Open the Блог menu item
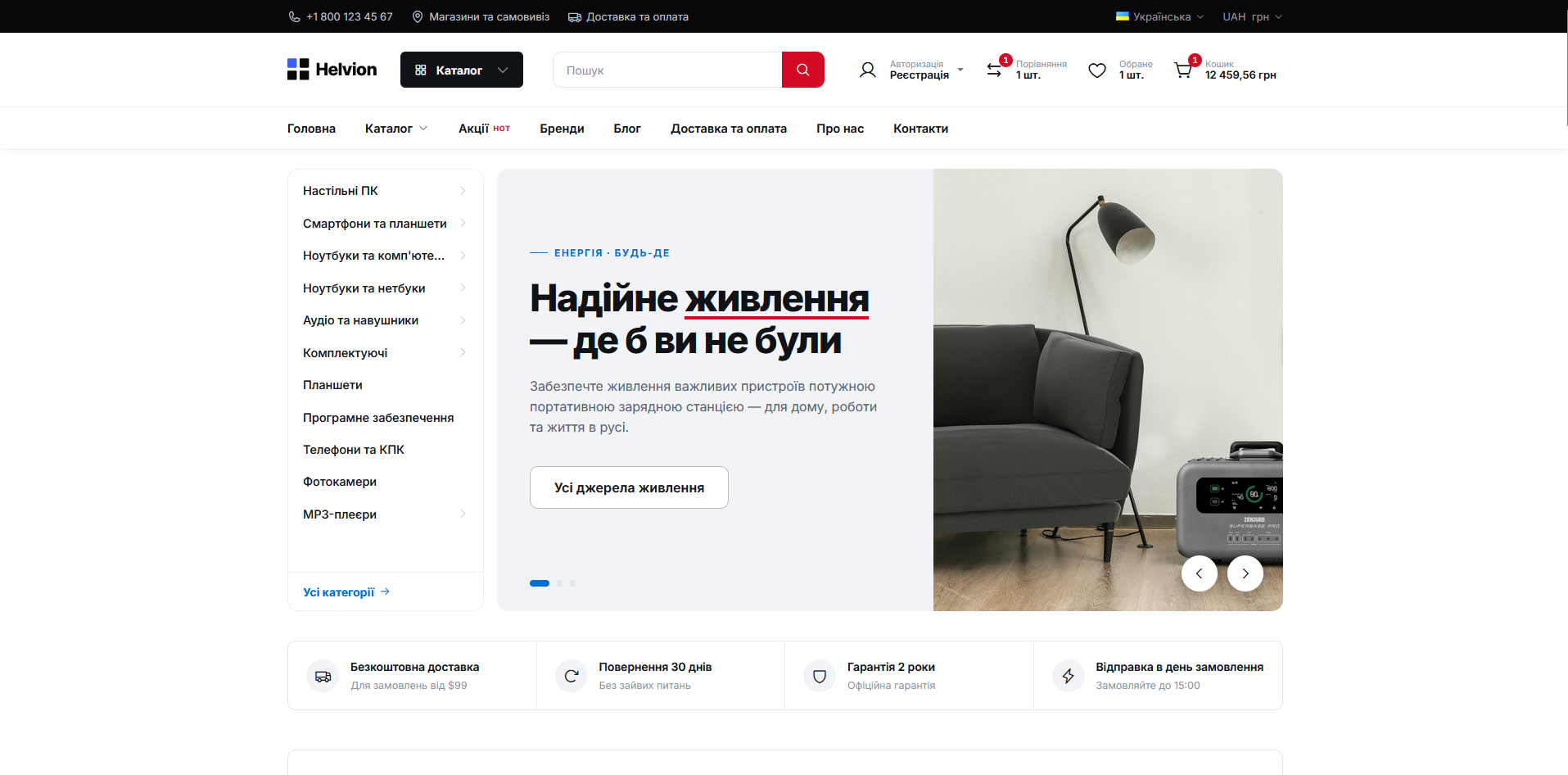Viewport: 1568px width, 775px height. (x=627, y=129)
